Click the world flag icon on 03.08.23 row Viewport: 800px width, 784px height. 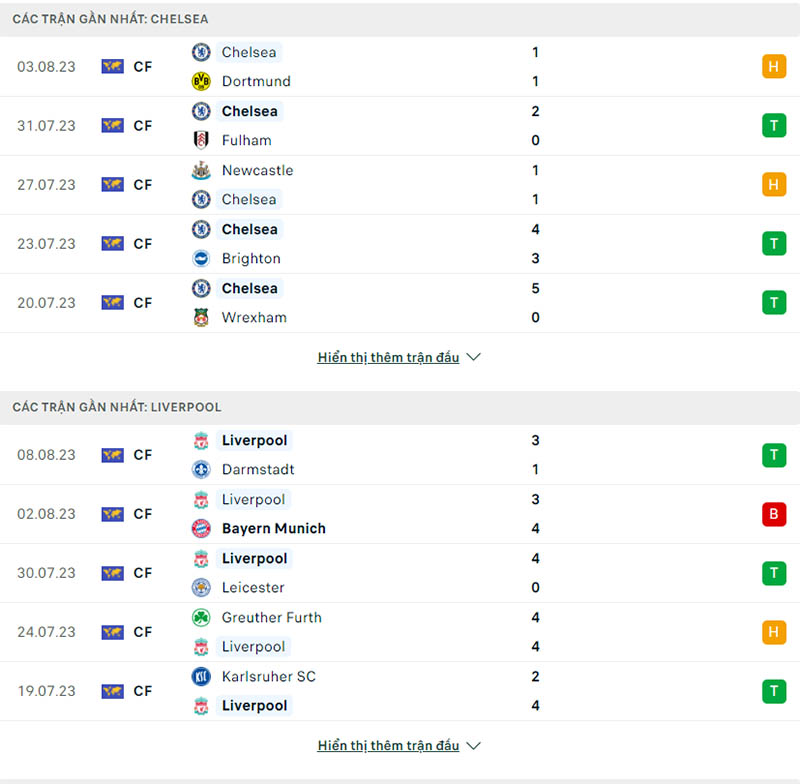(112, 67)
